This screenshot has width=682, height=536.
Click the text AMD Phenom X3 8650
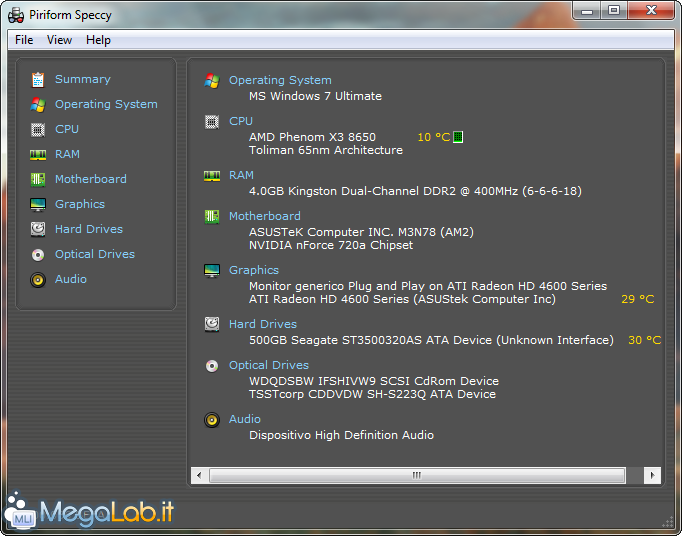coord(312,137)
